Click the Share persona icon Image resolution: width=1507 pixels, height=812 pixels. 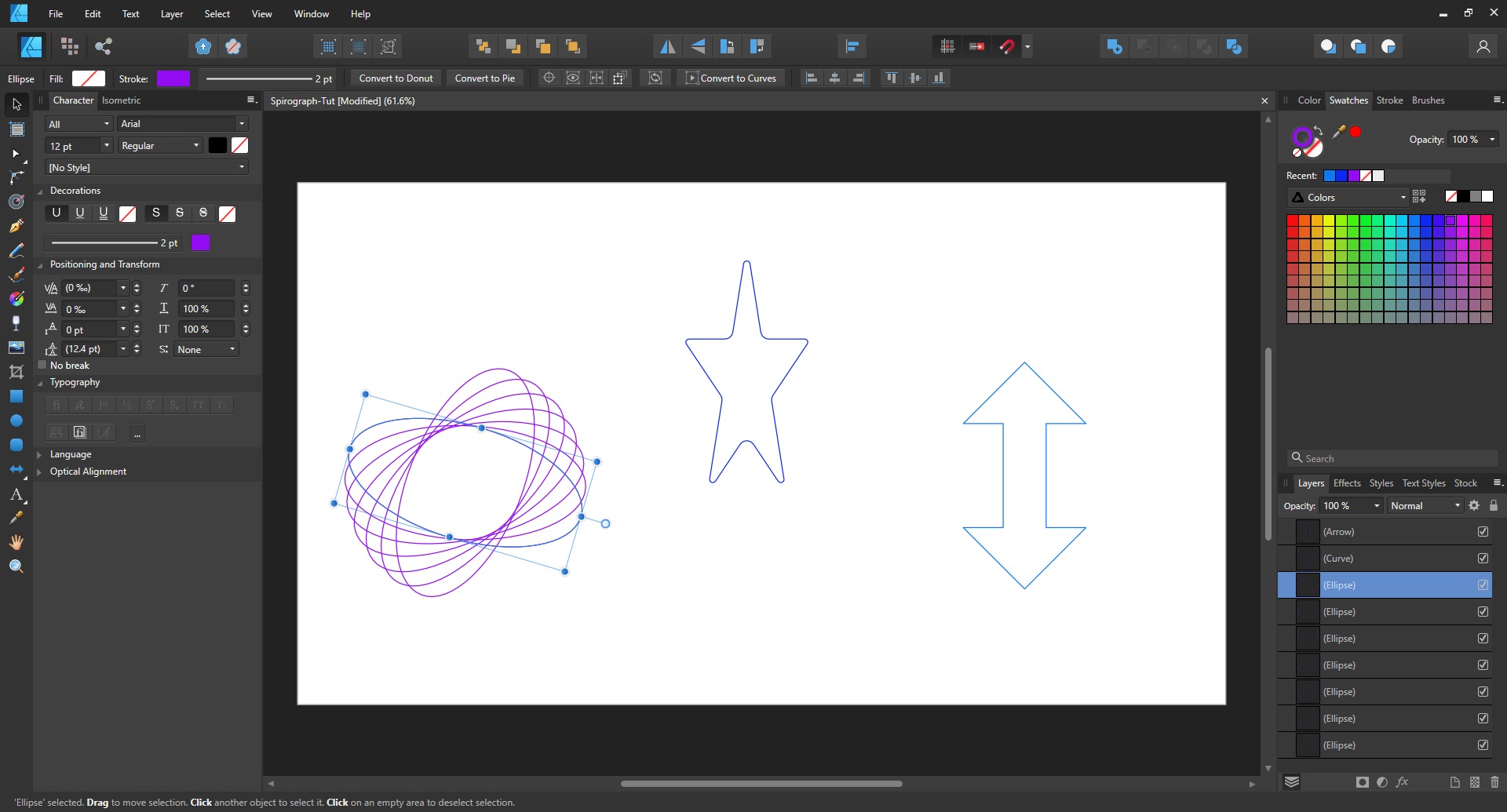103,46
